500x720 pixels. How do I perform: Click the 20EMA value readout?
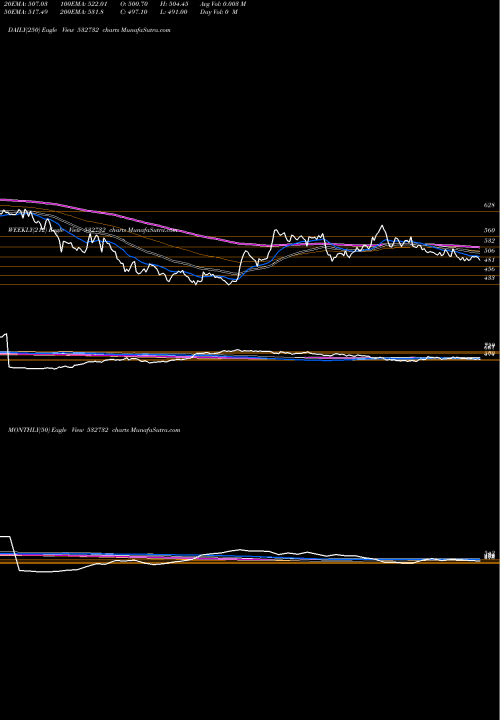point(26,4)
